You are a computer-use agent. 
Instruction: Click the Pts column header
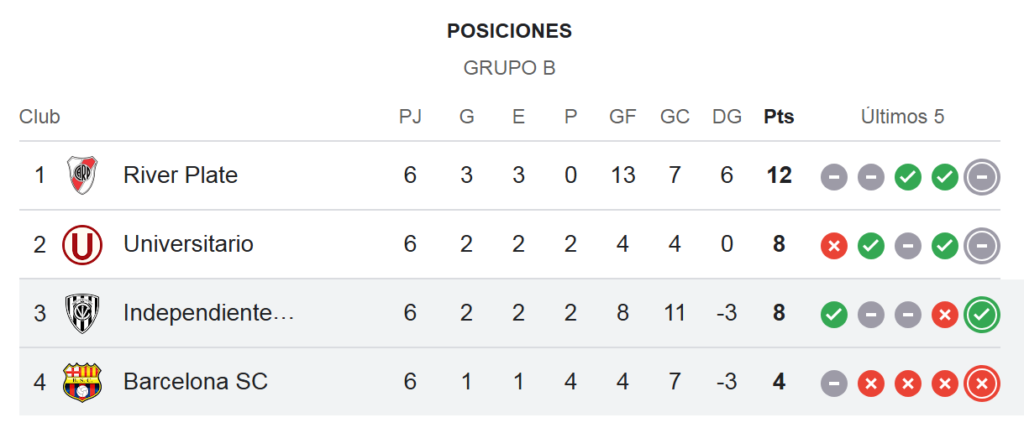779,117
